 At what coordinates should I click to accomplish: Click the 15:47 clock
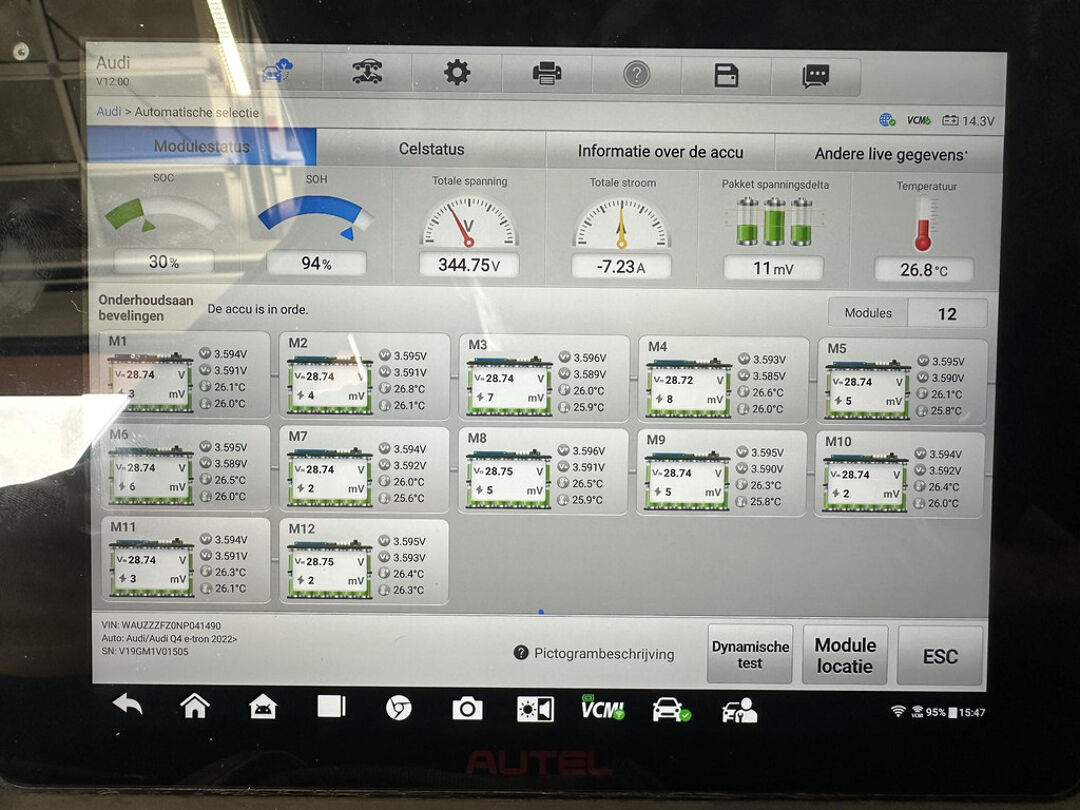tap(972, 713)
